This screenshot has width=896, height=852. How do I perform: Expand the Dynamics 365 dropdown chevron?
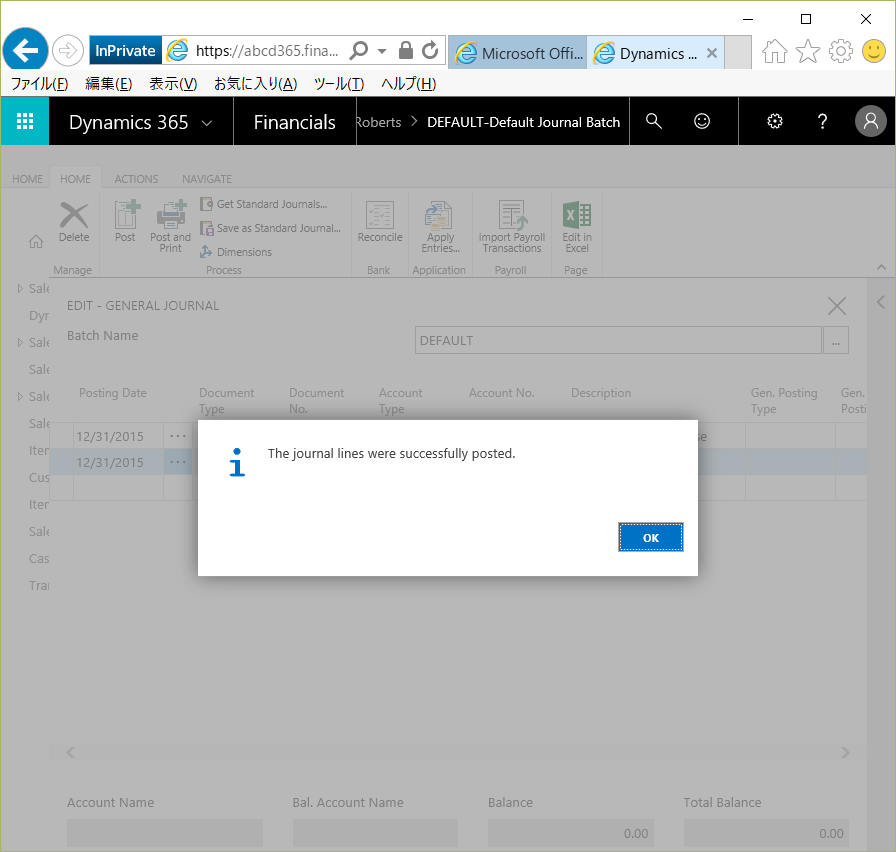pos(207,122)
